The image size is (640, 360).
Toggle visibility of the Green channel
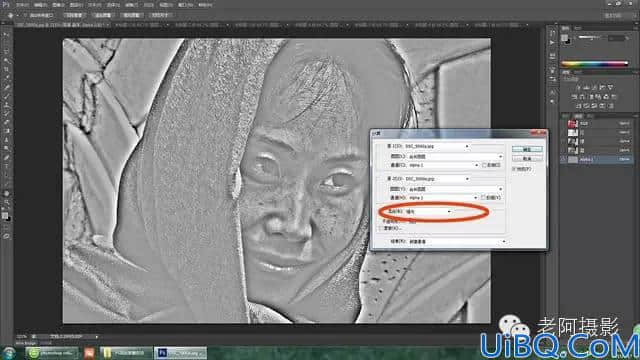pyautogui.click(x=564, y=142)
